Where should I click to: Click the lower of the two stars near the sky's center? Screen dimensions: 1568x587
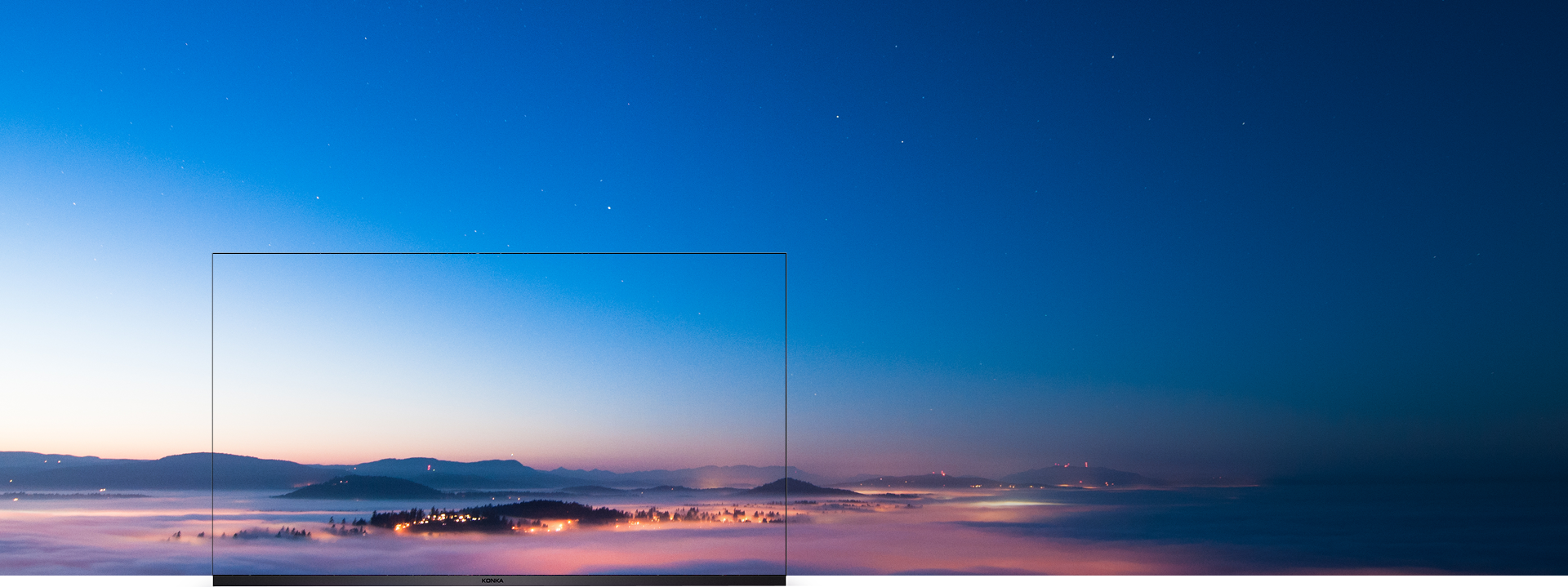click(902, 141)
